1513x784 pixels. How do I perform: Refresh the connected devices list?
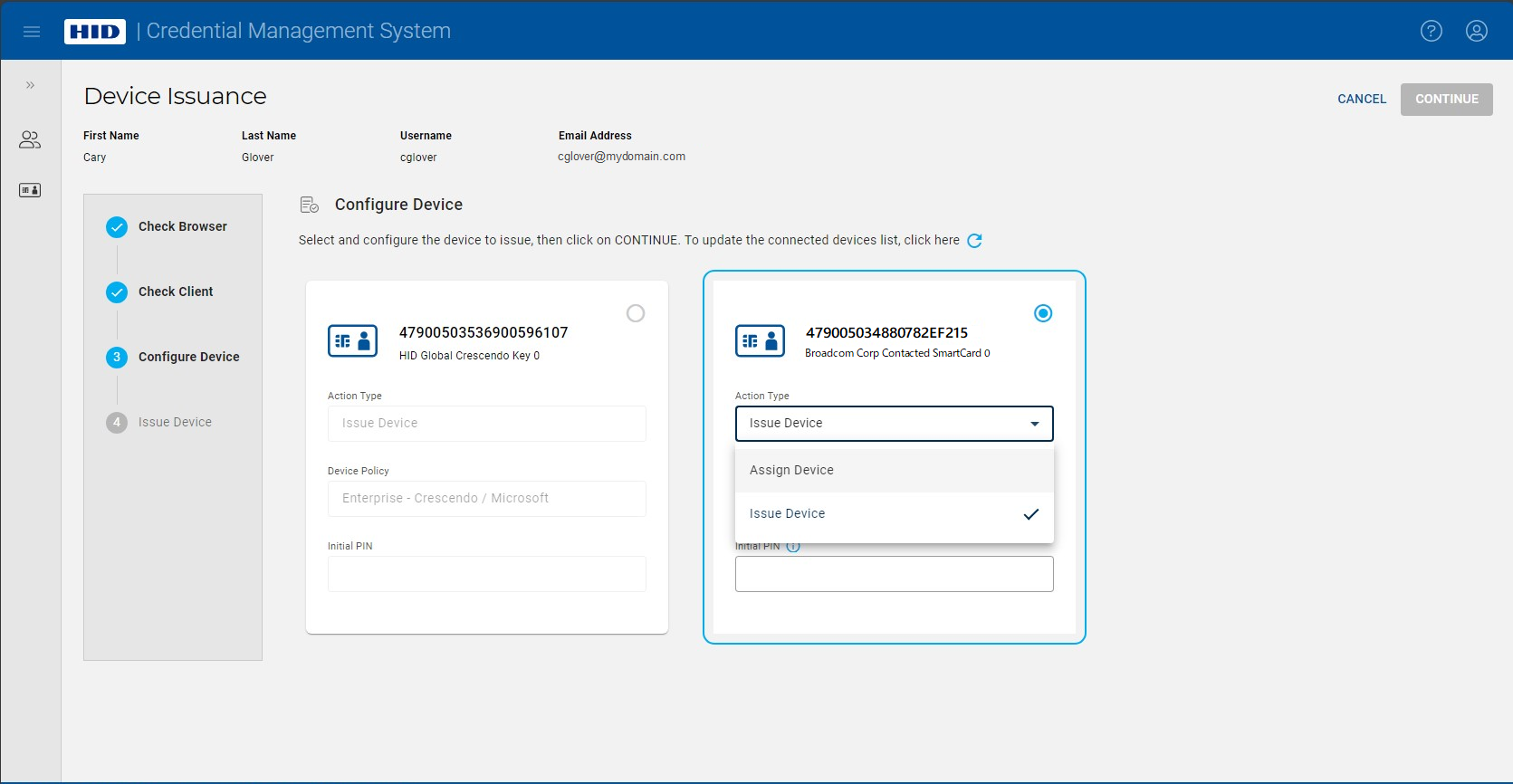click(974, 241)
